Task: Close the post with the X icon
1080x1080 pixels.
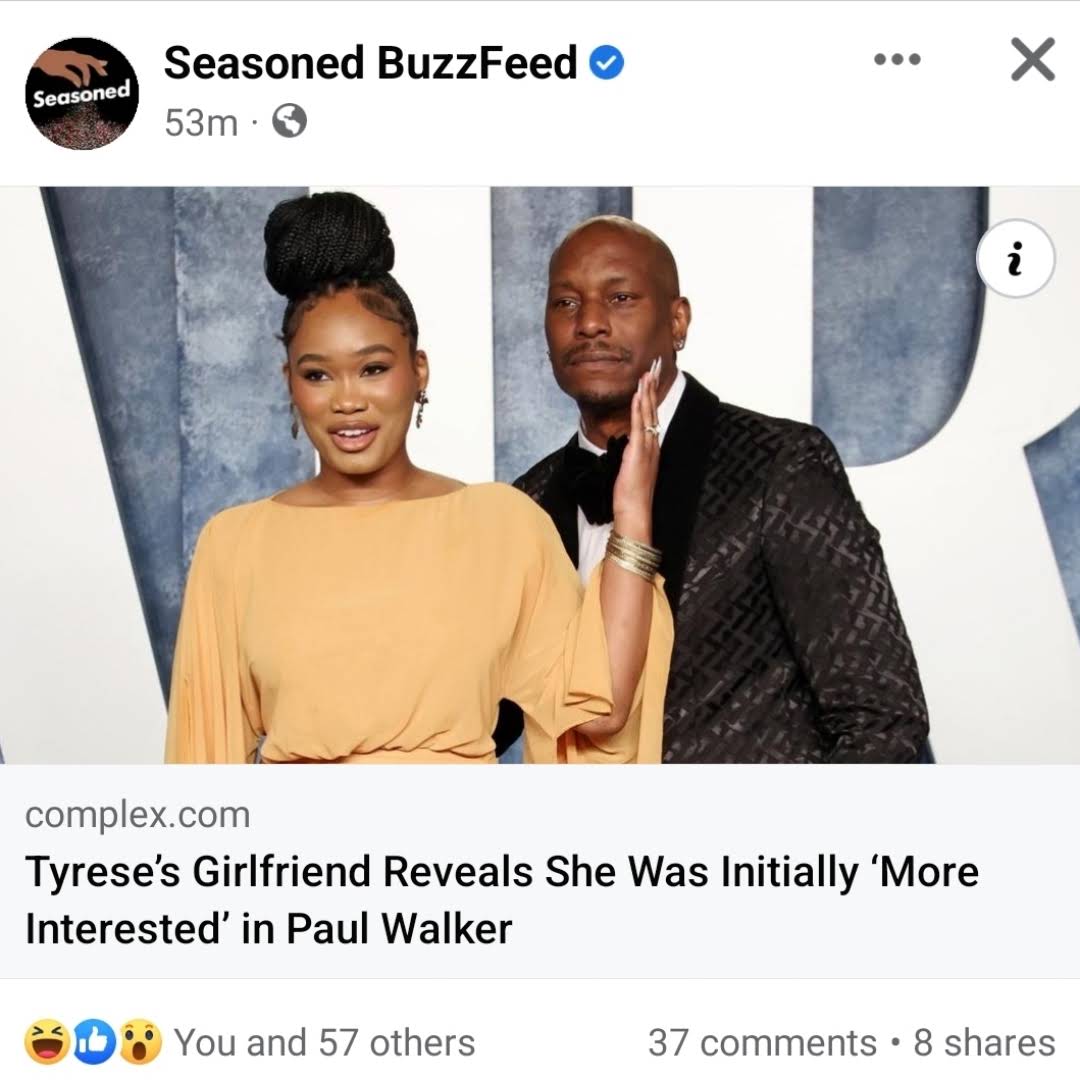Action: point(1032,60)
